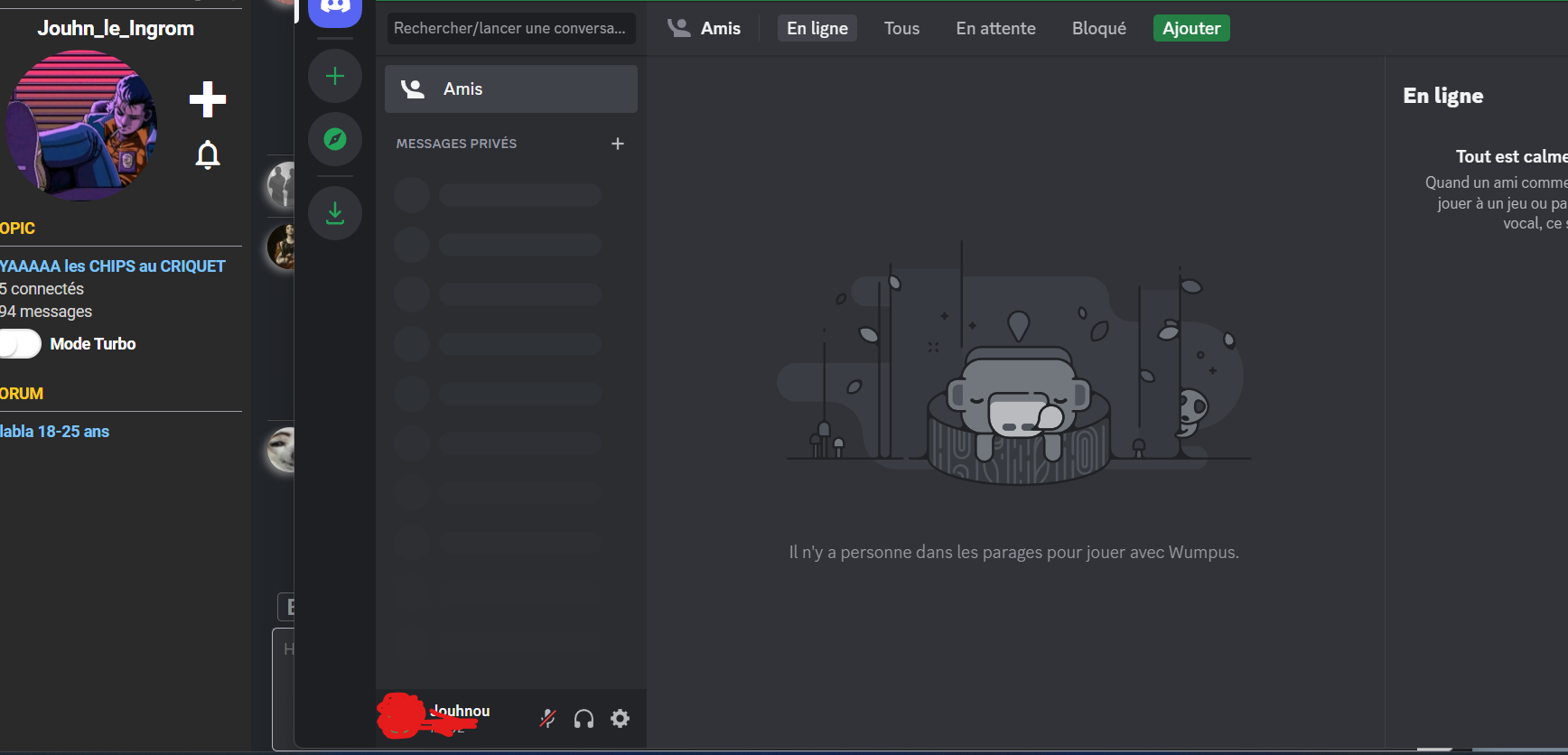Explore public servers via the compass icon
The width and height of the screenshot is (1568, 755).
click(335, 139)
